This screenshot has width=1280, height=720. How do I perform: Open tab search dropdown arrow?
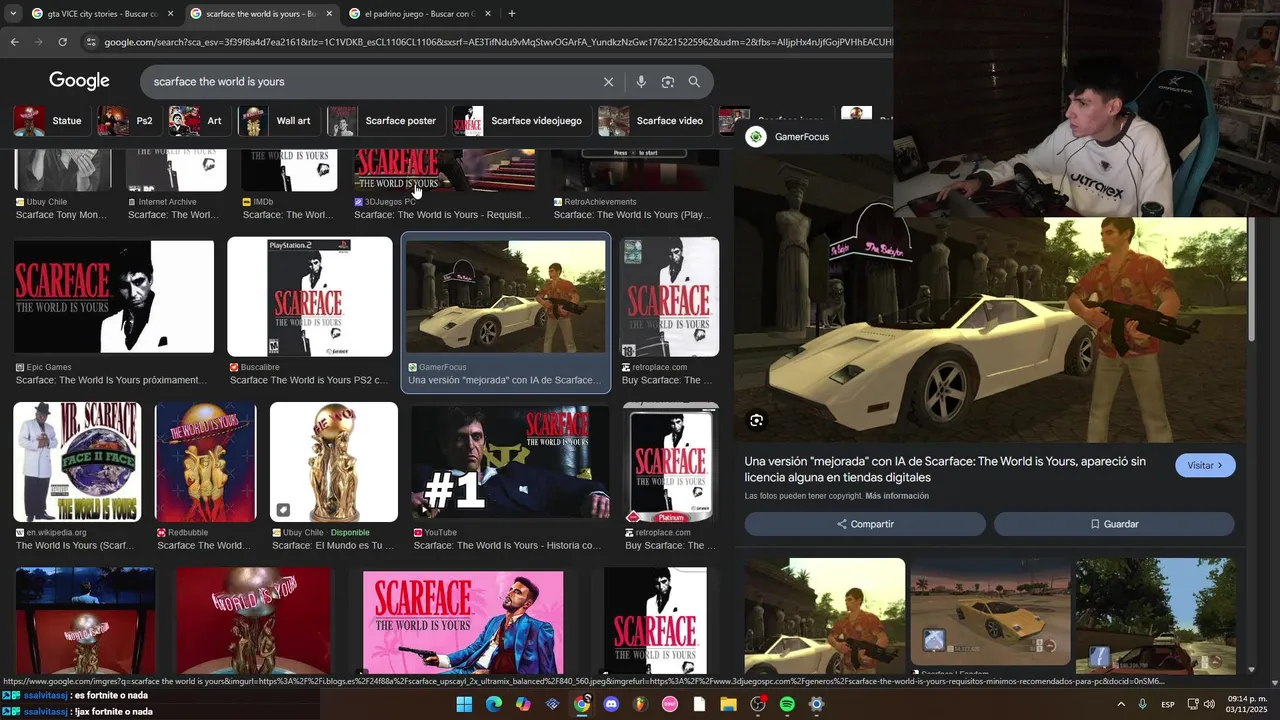point(13,14)
